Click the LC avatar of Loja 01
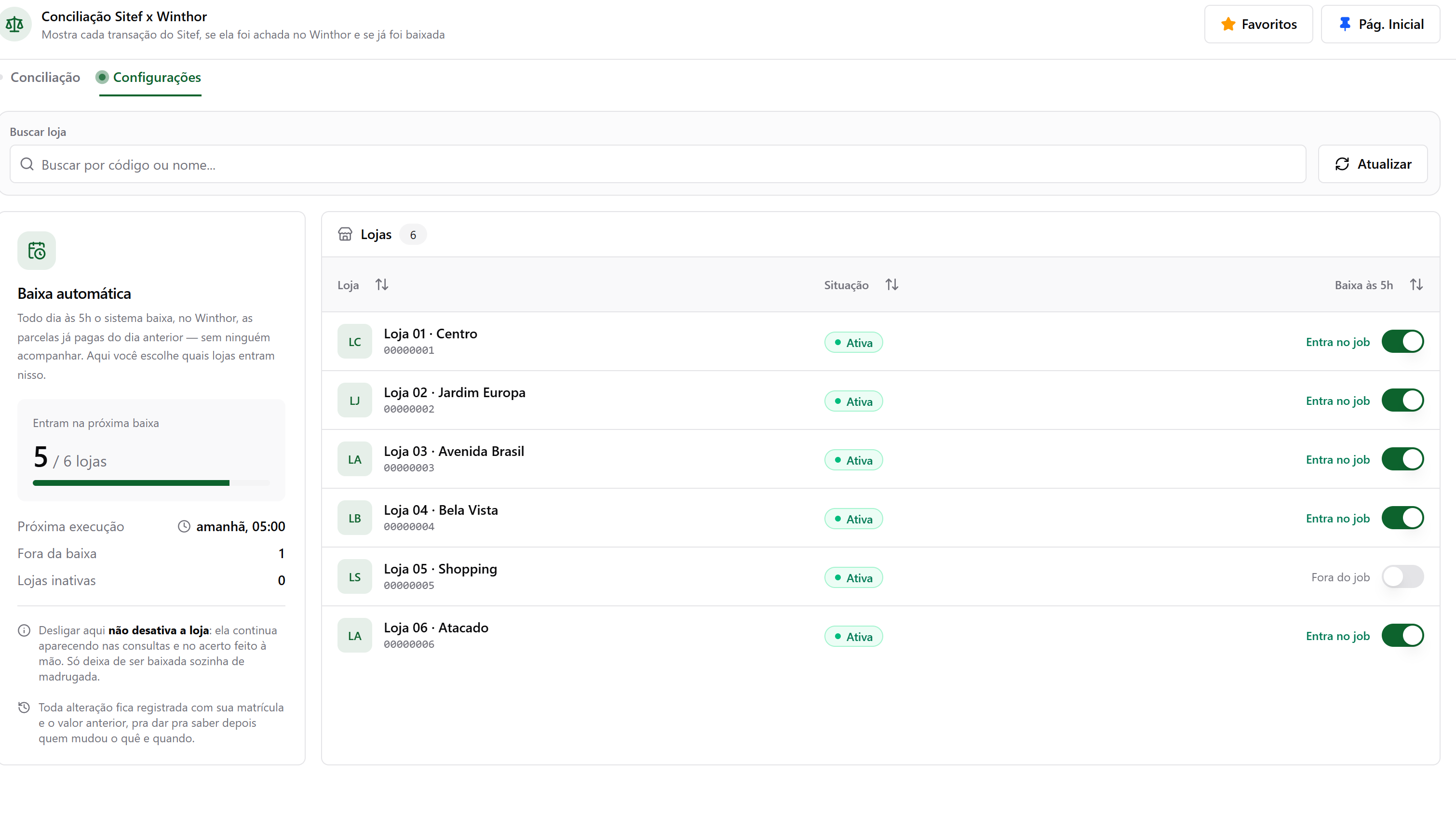Screen dimensions: 1456x829 click(x=354, y=342)
